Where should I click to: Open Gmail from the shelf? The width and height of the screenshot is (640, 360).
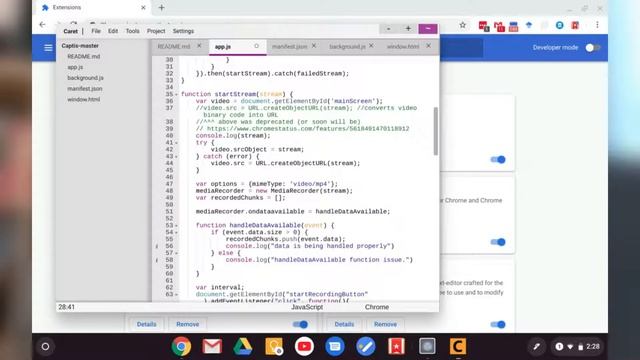[x=212, y=347]
